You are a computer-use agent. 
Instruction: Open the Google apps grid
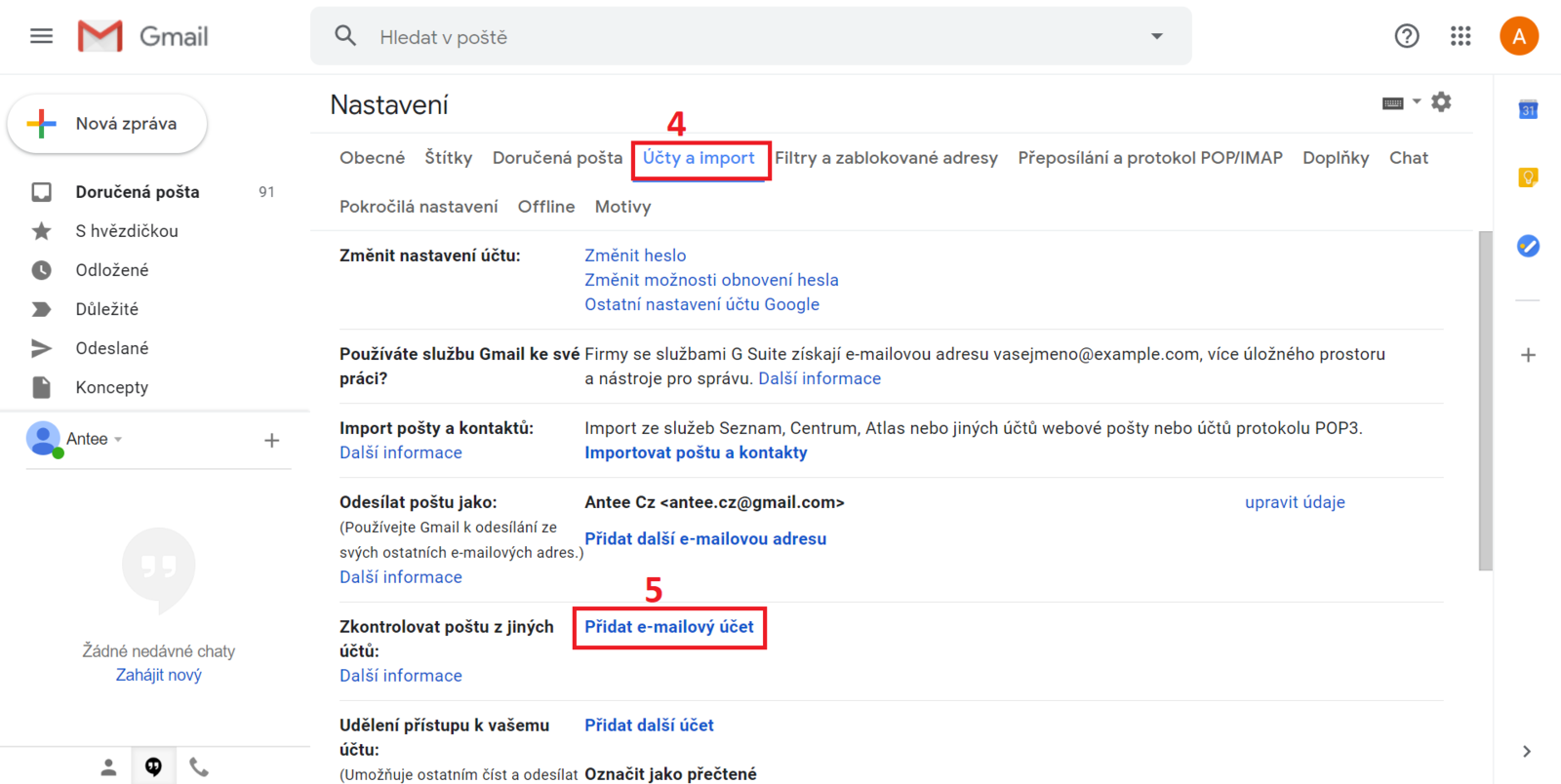click(x=1460, y=36)
